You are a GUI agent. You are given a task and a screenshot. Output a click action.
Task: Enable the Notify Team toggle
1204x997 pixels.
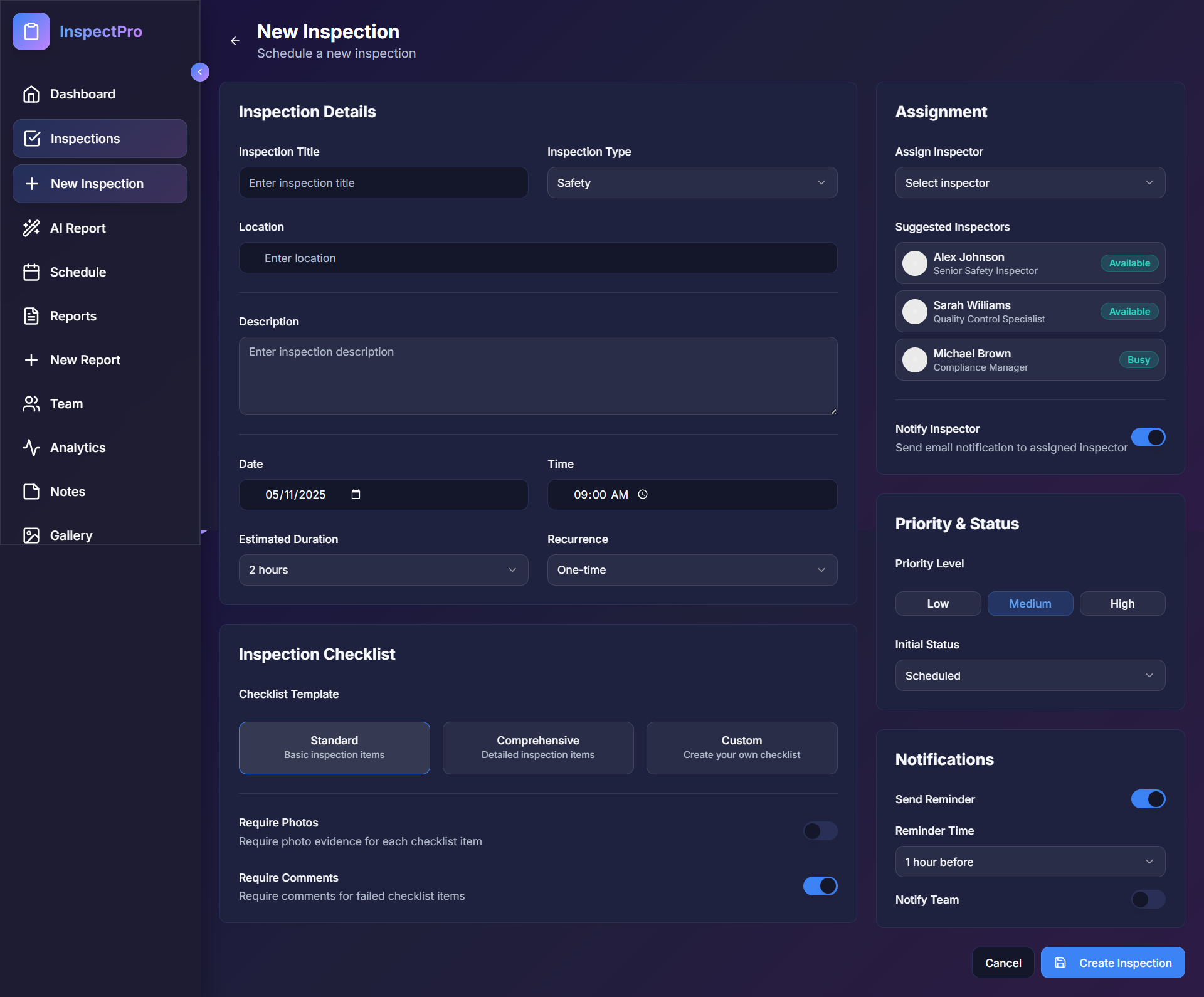[1148, 899]
